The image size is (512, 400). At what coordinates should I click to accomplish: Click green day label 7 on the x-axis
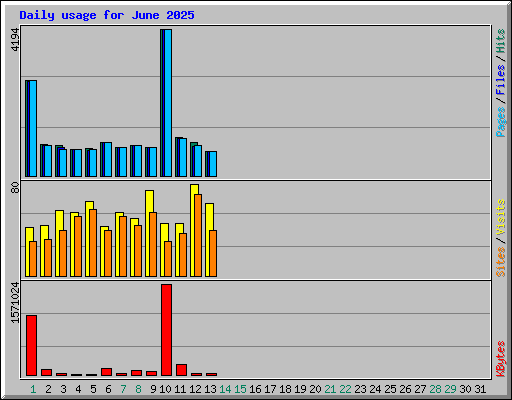[123, 389]
